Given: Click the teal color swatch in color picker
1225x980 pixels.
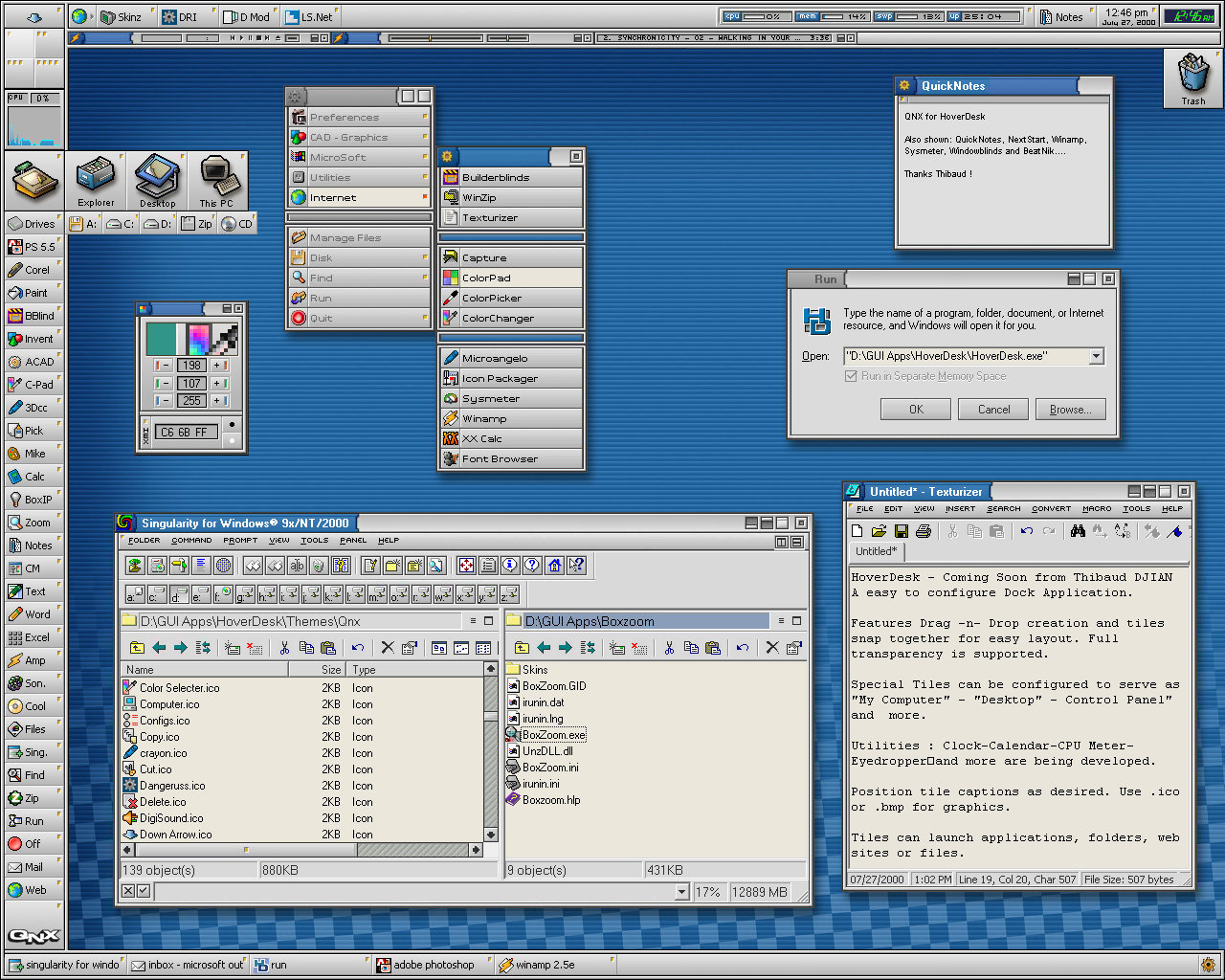Looking at the screenshot, I should (161, 339).
